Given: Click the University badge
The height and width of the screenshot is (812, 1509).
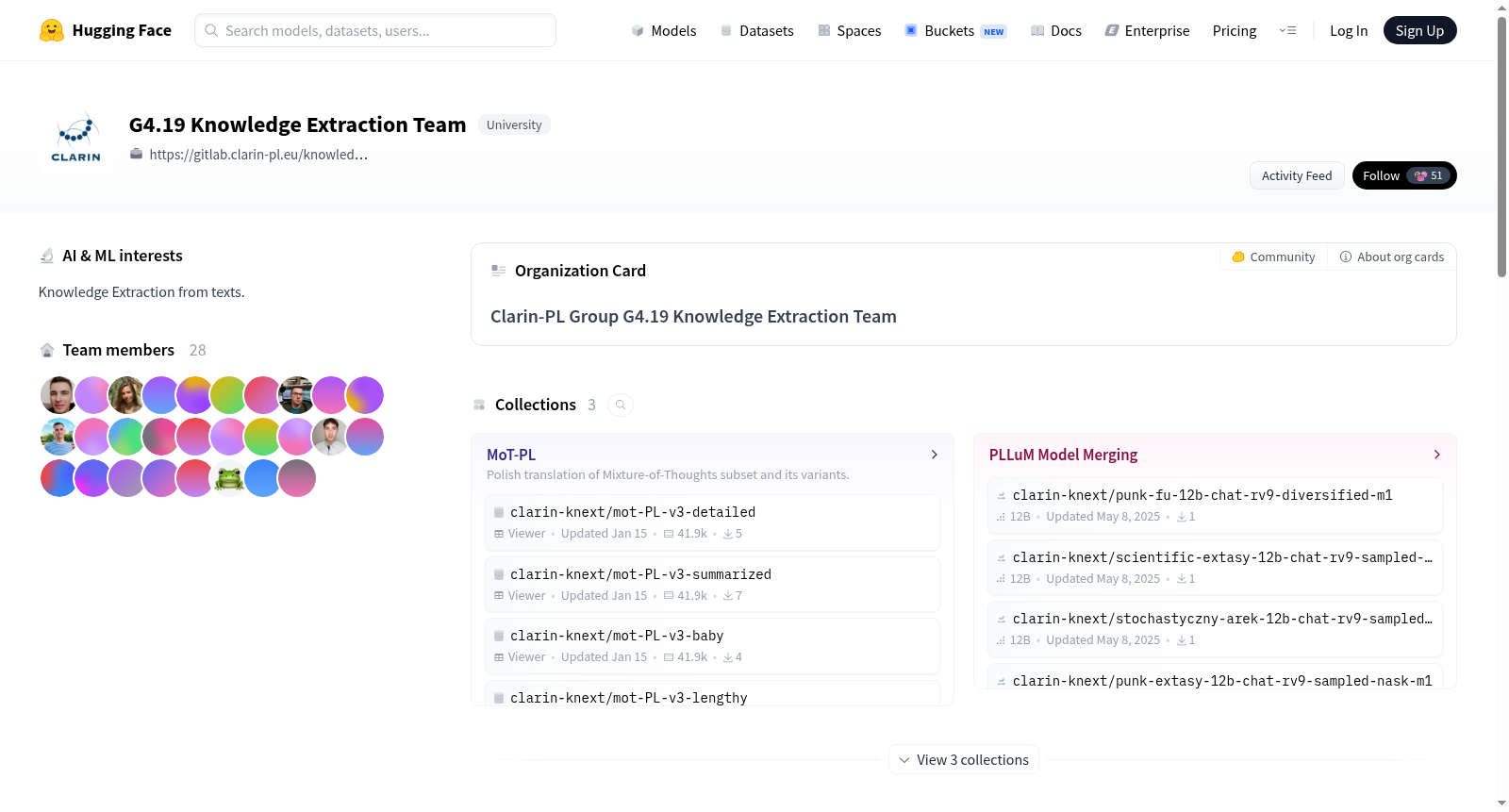Looking at the screenshot, I should 514,124.
